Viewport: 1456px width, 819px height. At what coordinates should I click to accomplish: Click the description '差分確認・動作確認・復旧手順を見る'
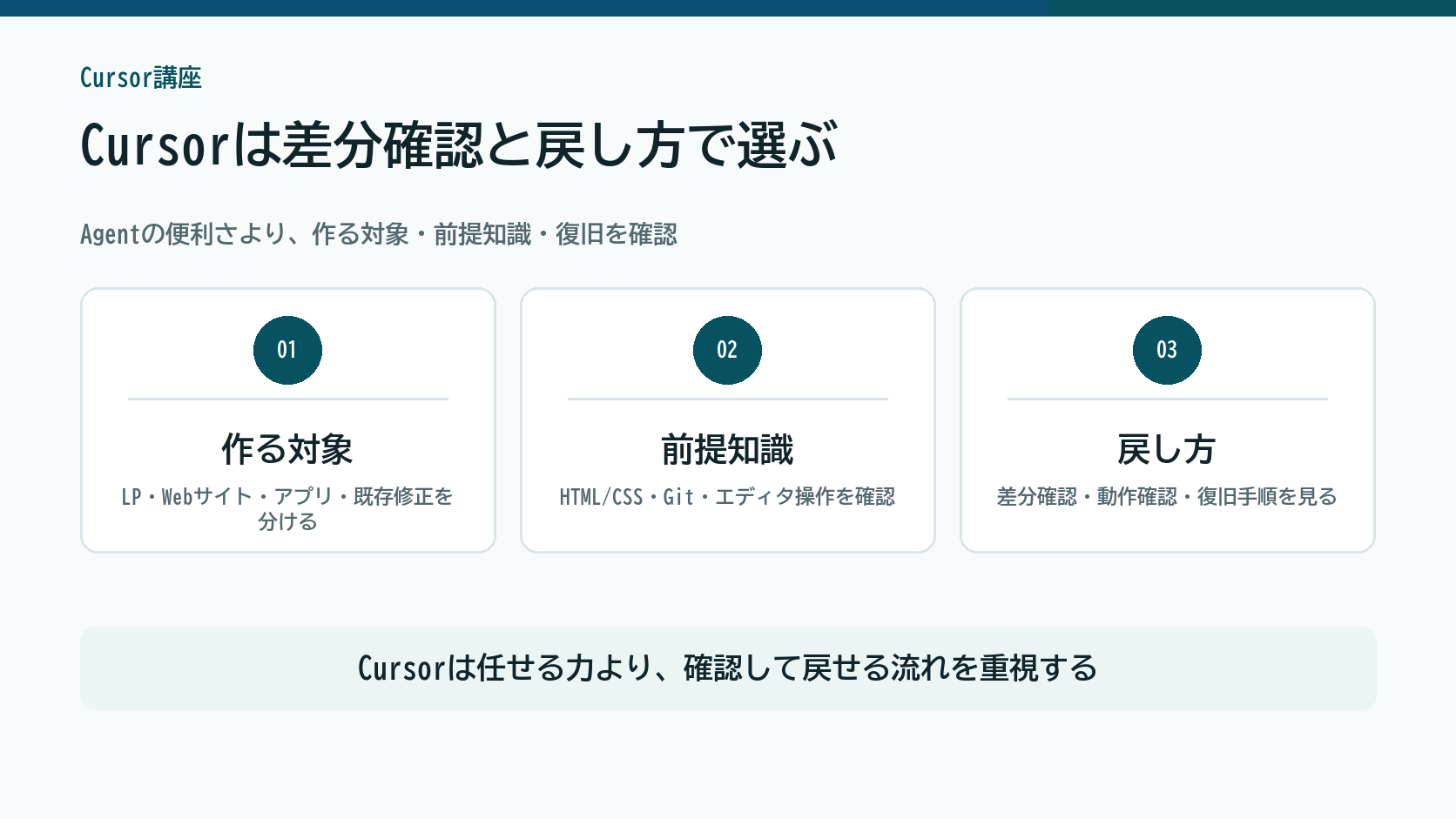(1167, 497)
